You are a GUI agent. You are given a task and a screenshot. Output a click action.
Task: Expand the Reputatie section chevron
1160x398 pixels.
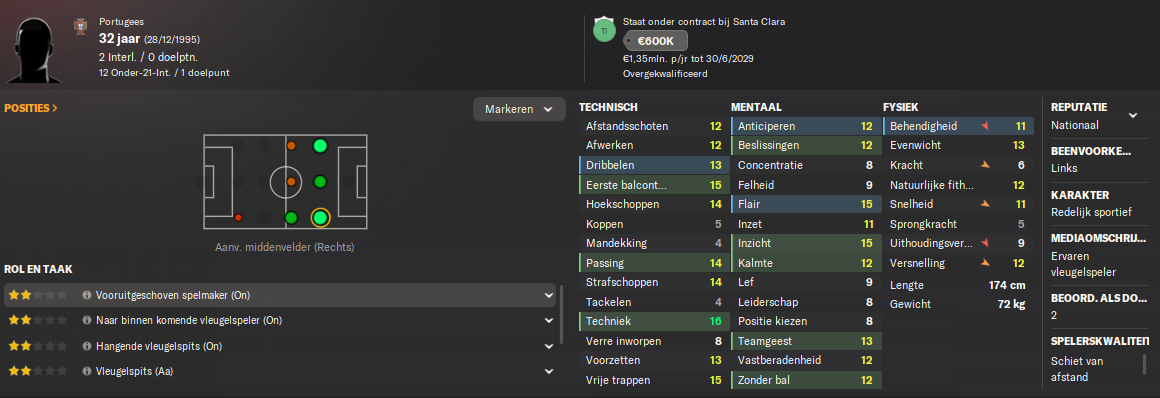coord(1132,115)
